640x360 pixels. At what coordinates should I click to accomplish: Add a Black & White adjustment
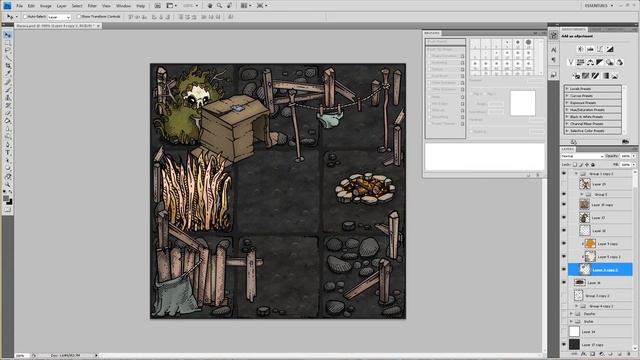pyautogui.click(x=600, y=62)
